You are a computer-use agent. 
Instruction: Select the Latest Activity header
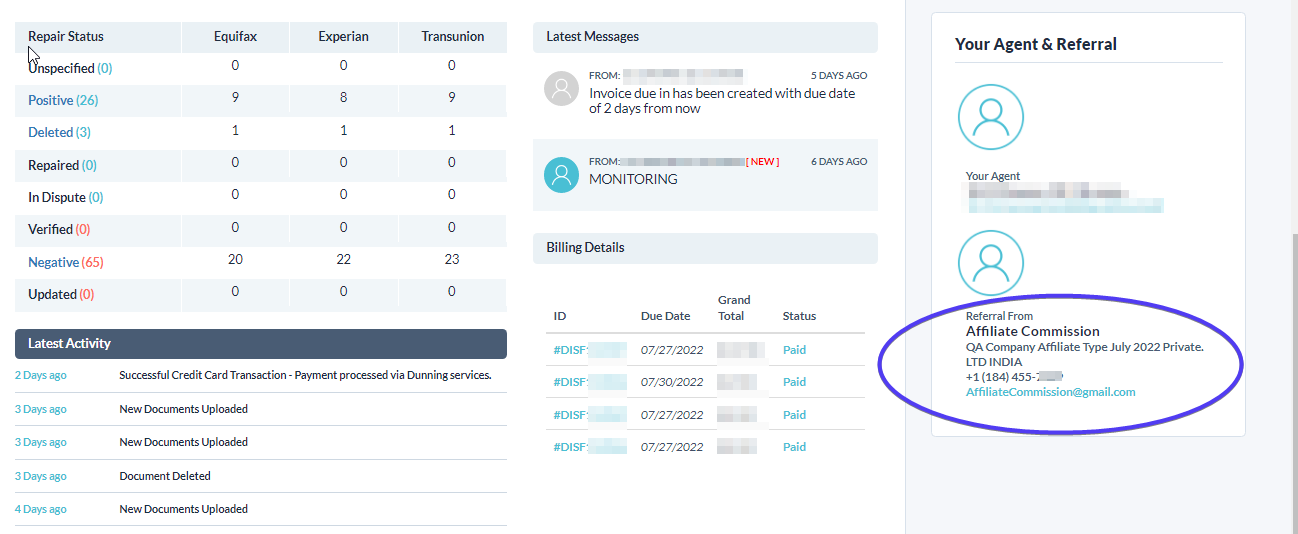(260, 343)
